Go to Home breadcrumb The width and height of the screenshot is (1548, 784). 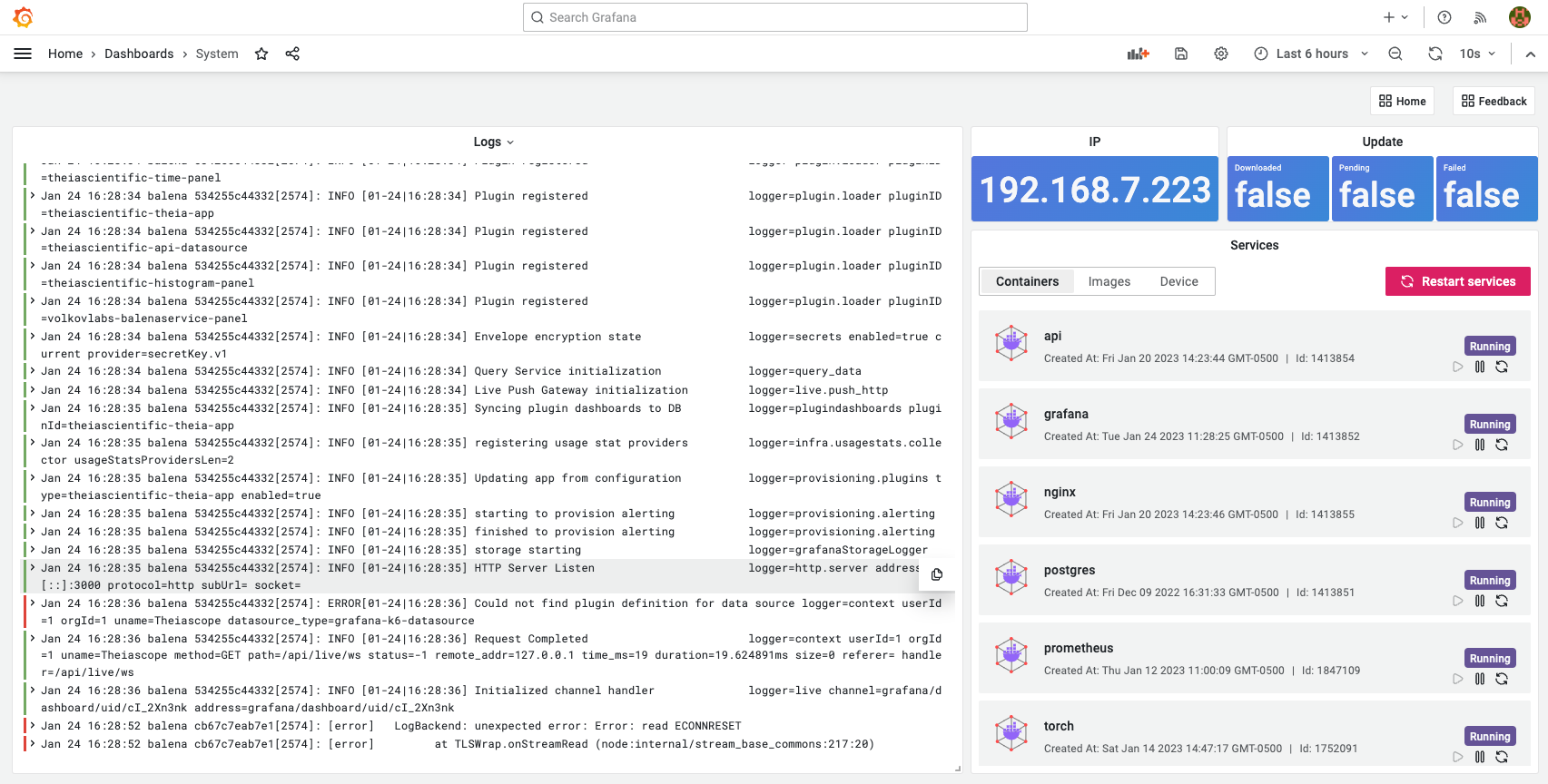[x=65, y=54]
